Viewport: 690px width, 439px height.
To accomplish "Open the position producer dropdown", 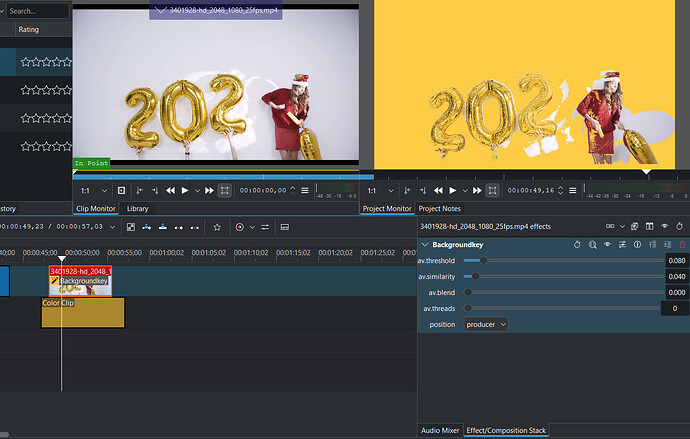I will (x=486, y=324).
